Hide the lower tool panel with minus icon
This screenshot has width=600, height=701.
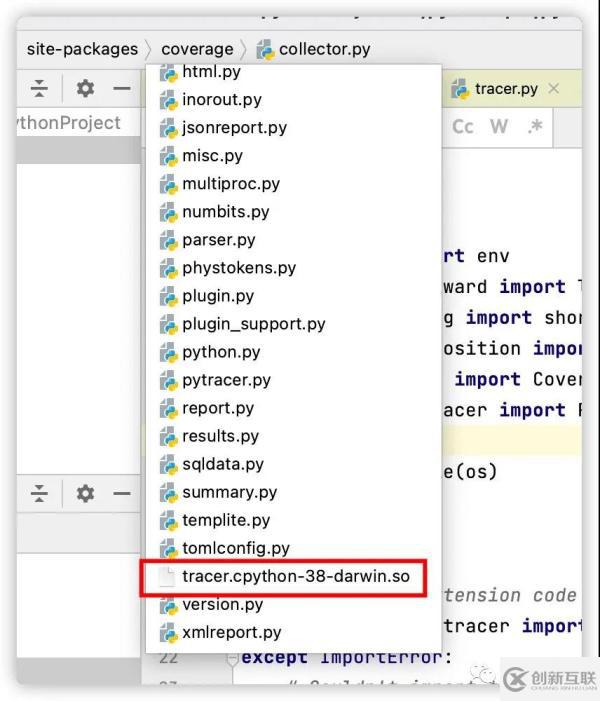pos(122,493)
